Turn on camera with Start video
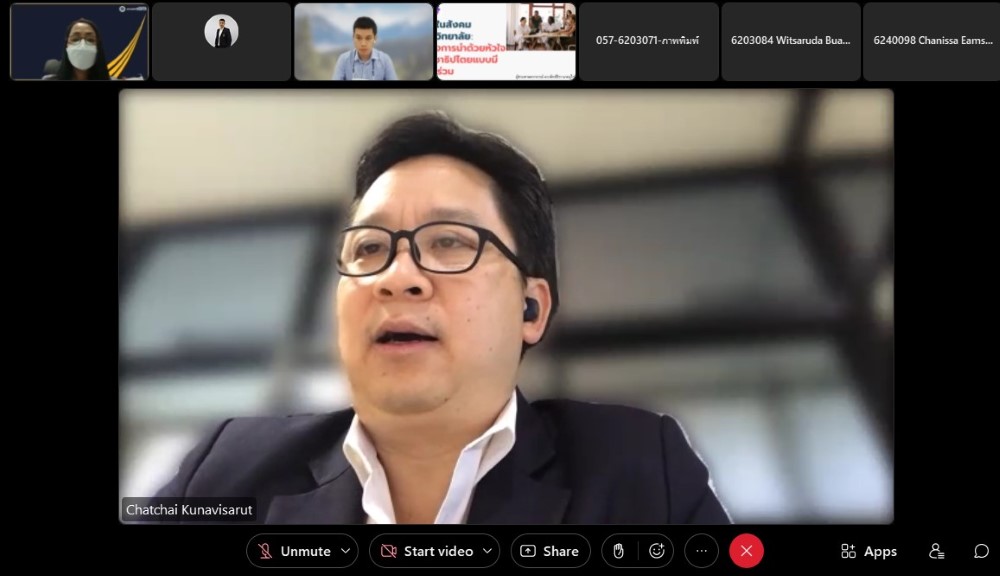 (427, 551)
